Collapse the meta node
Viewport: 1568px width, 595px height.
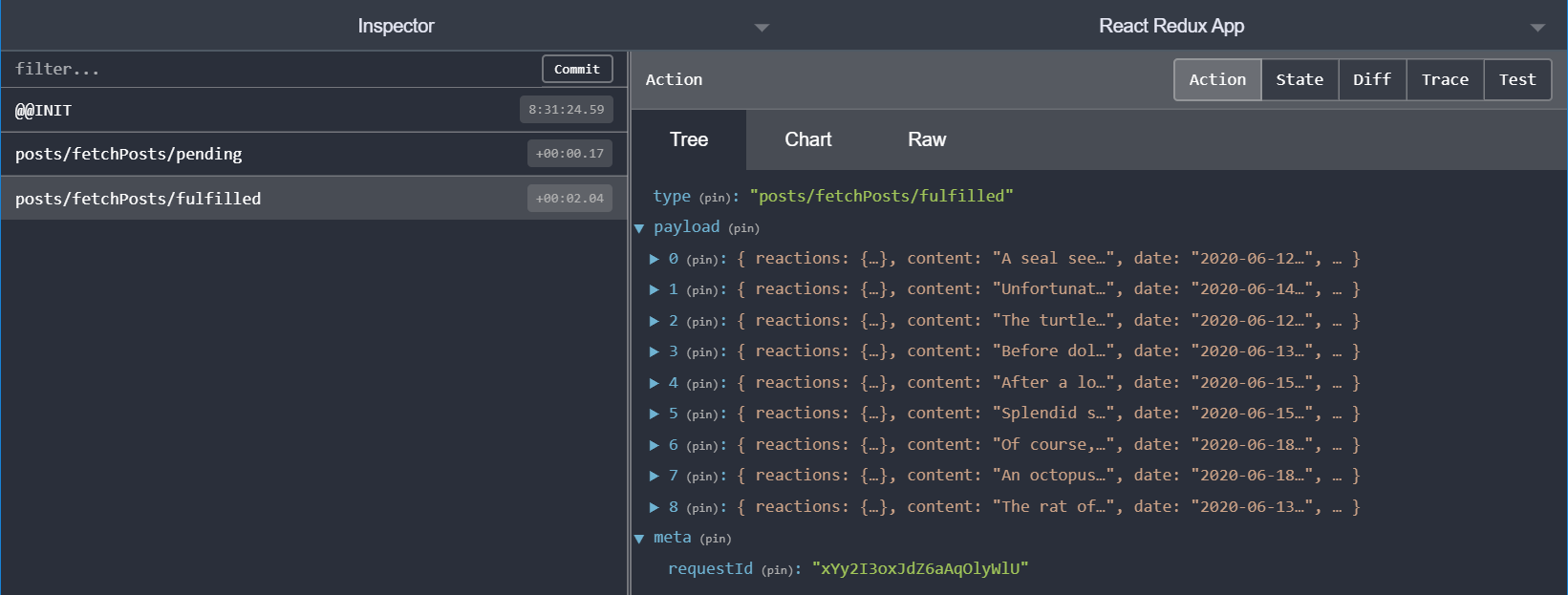[x=639, y=539]
